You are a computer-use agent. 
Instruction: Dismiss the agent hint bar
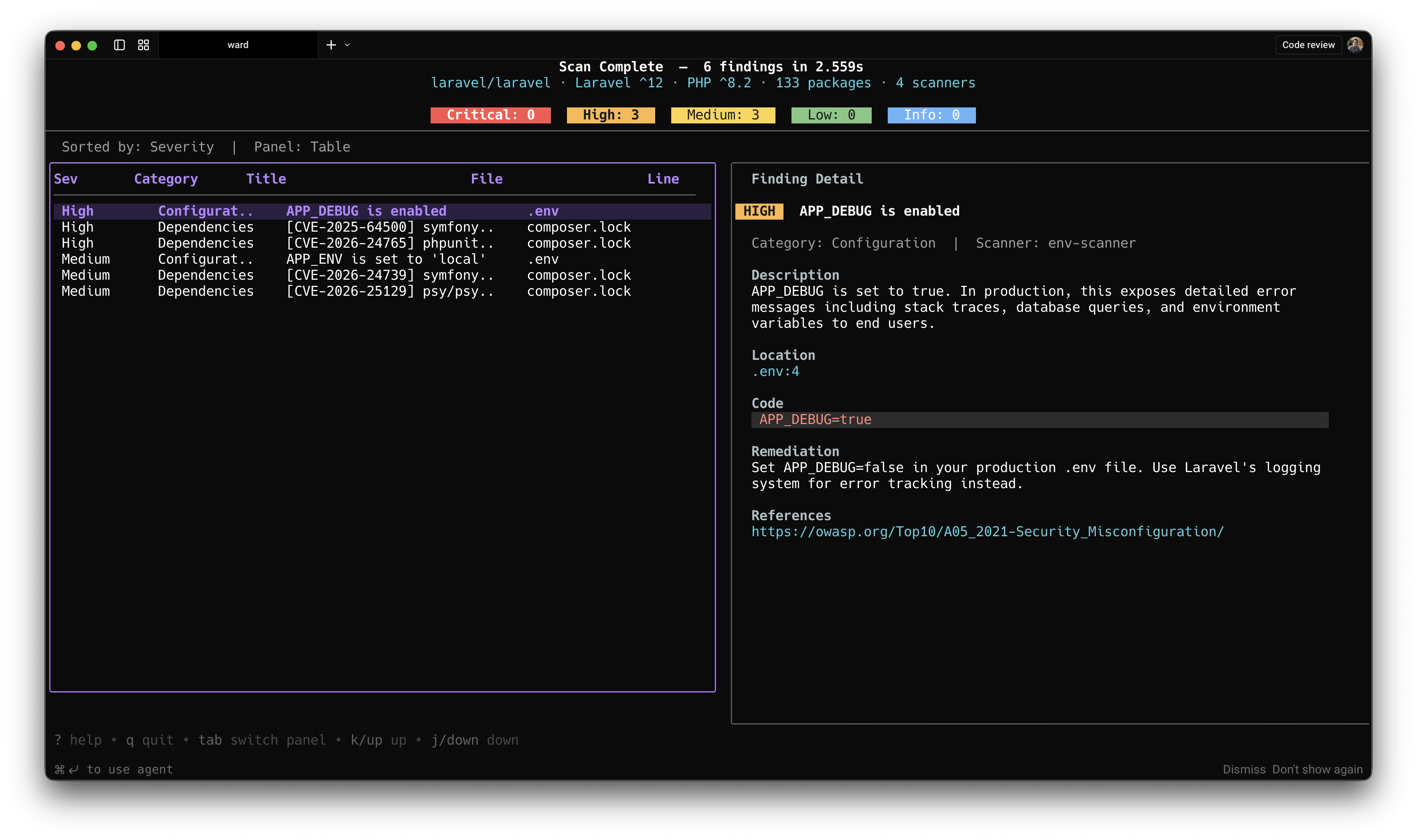[1244, 769]
